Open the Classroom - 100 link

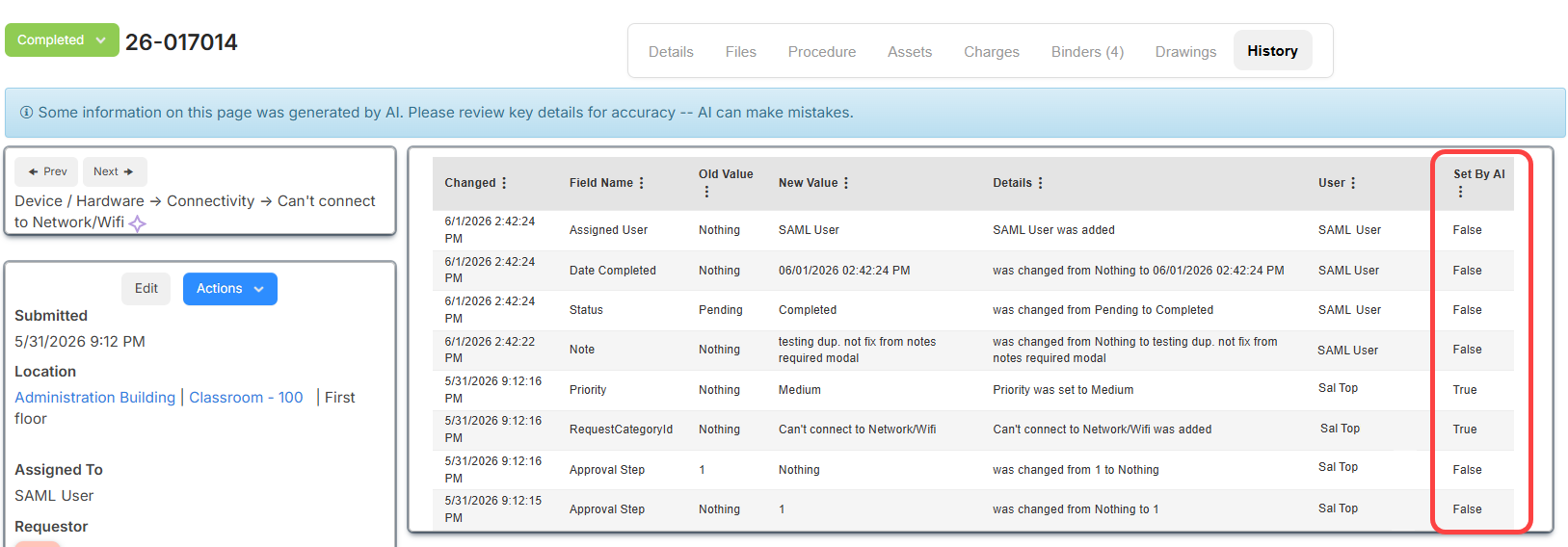click(x=246, y=398)
